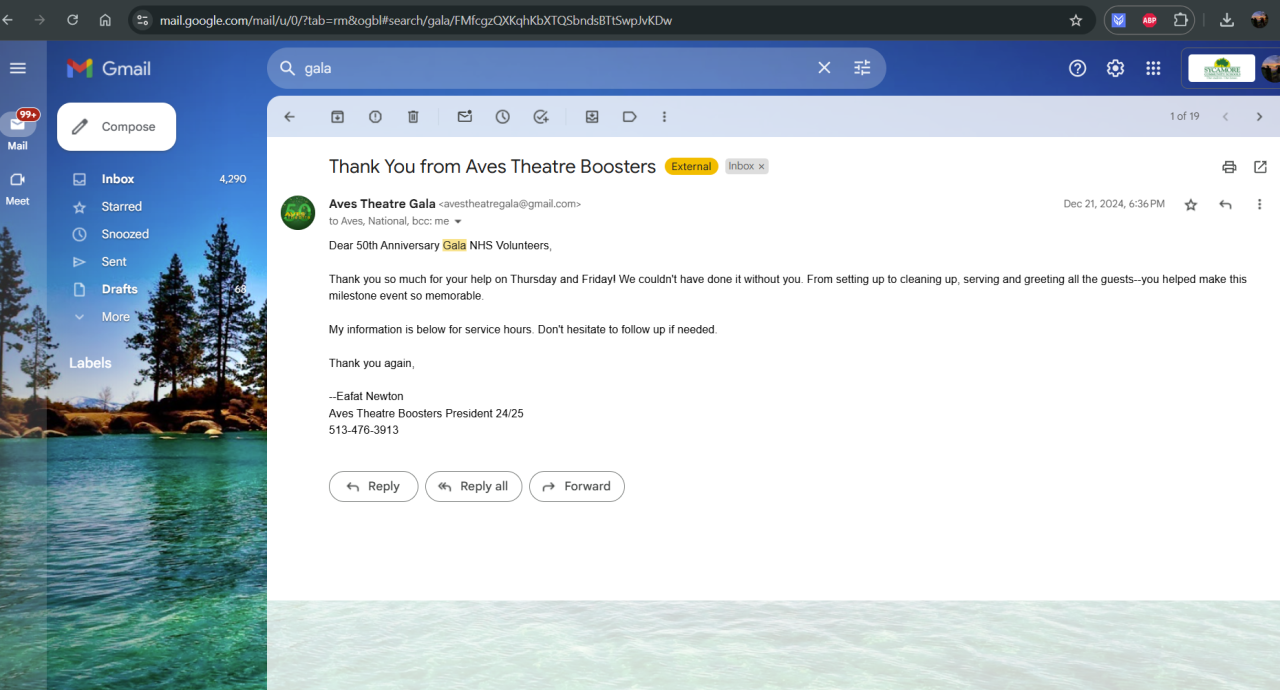Click the browser address bar URL
This screenshot has width=1280, height=690.
pyautogui.click(x=416, y=20)
